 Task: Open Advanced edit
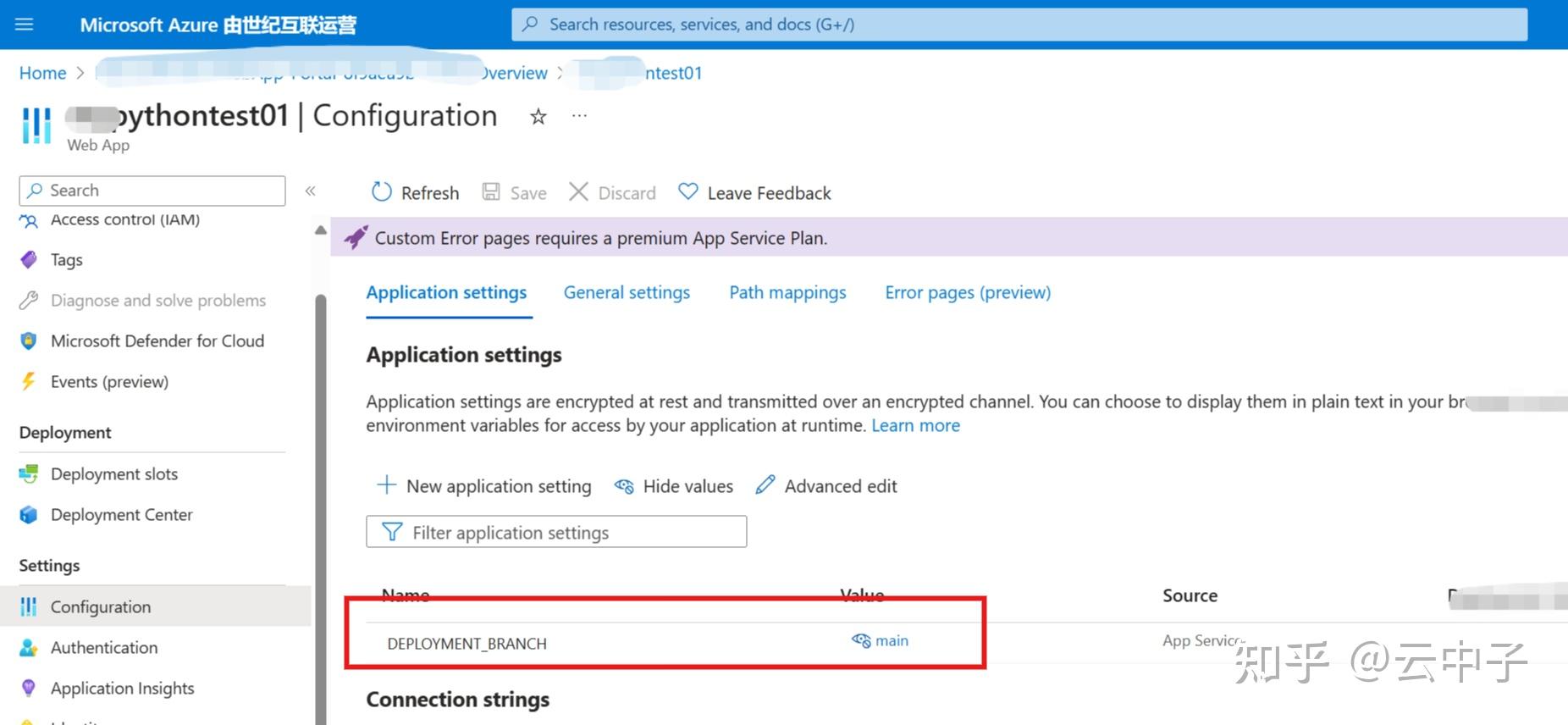(826, 486)
